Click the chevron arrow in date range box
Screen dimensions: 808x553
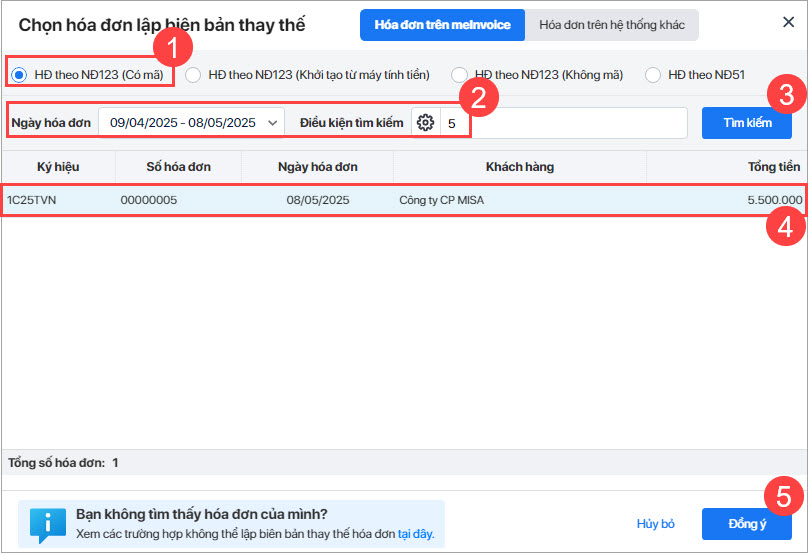tap(273, 123)
